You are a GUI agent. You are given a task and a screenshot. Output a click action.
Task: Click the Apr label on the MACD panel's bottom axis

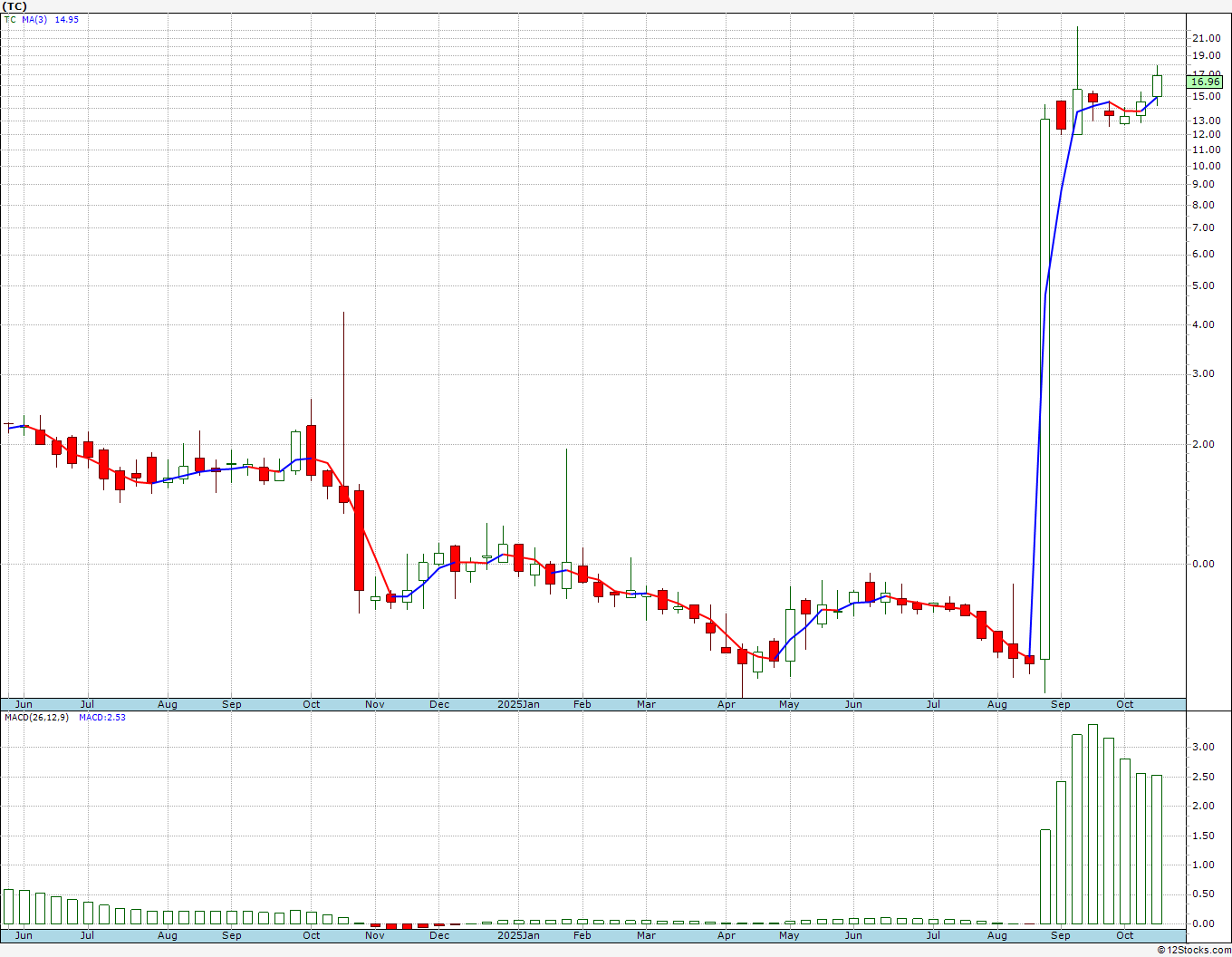[x=727, y=935]
